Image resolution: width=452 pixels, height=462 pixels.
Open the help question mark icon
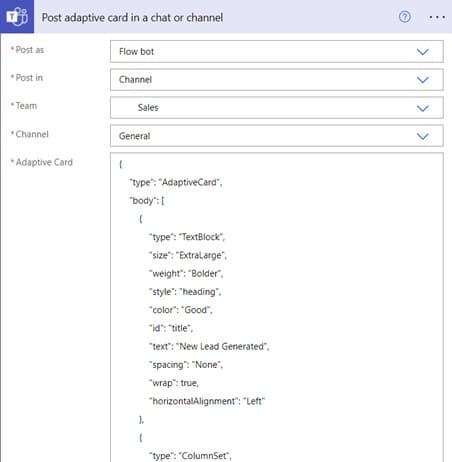tap(405, 17)
